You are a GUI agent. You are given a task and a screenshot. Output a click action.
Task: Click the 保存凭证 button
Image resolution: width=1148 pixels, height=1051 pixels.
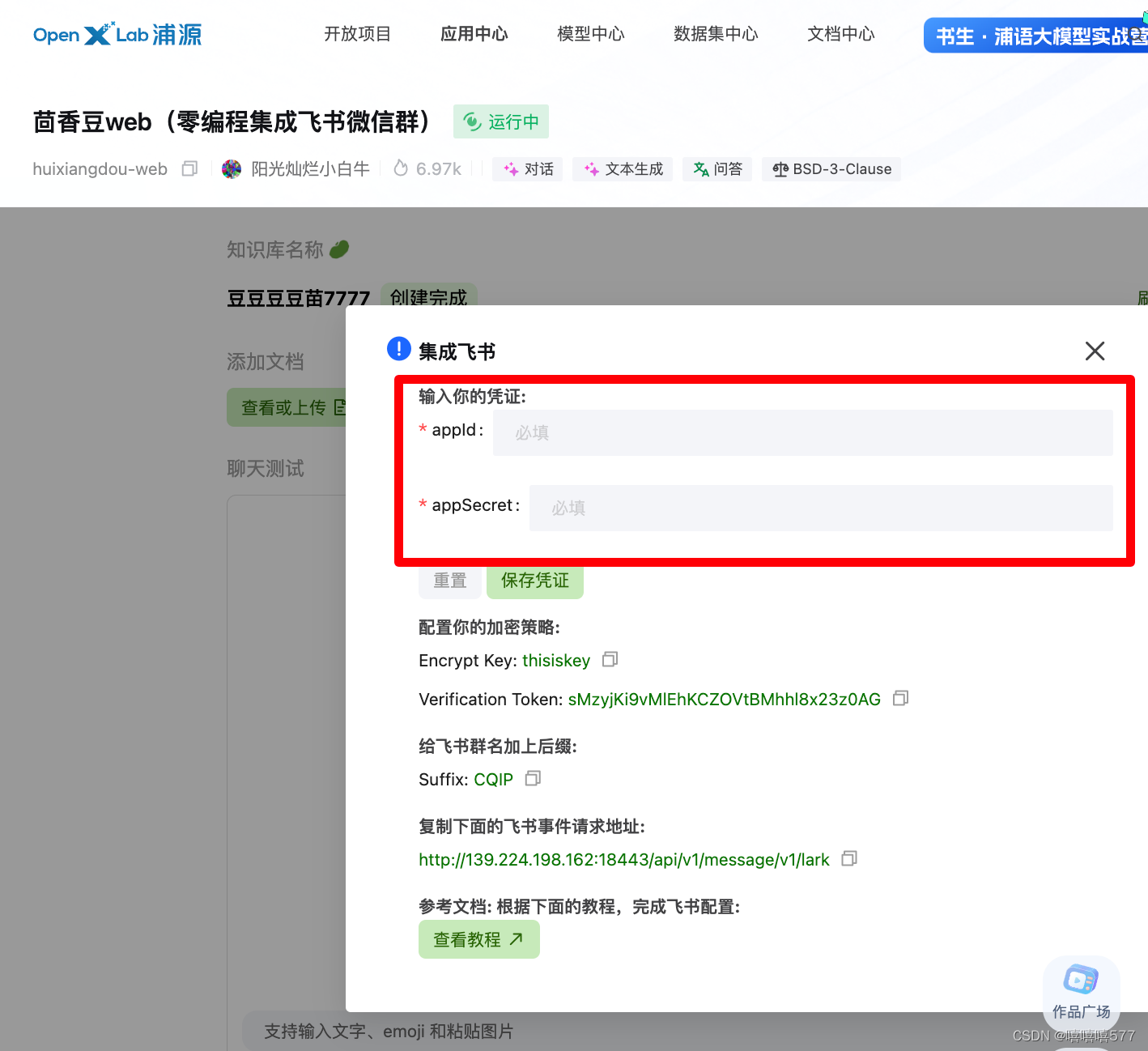[x=535, y=581]
